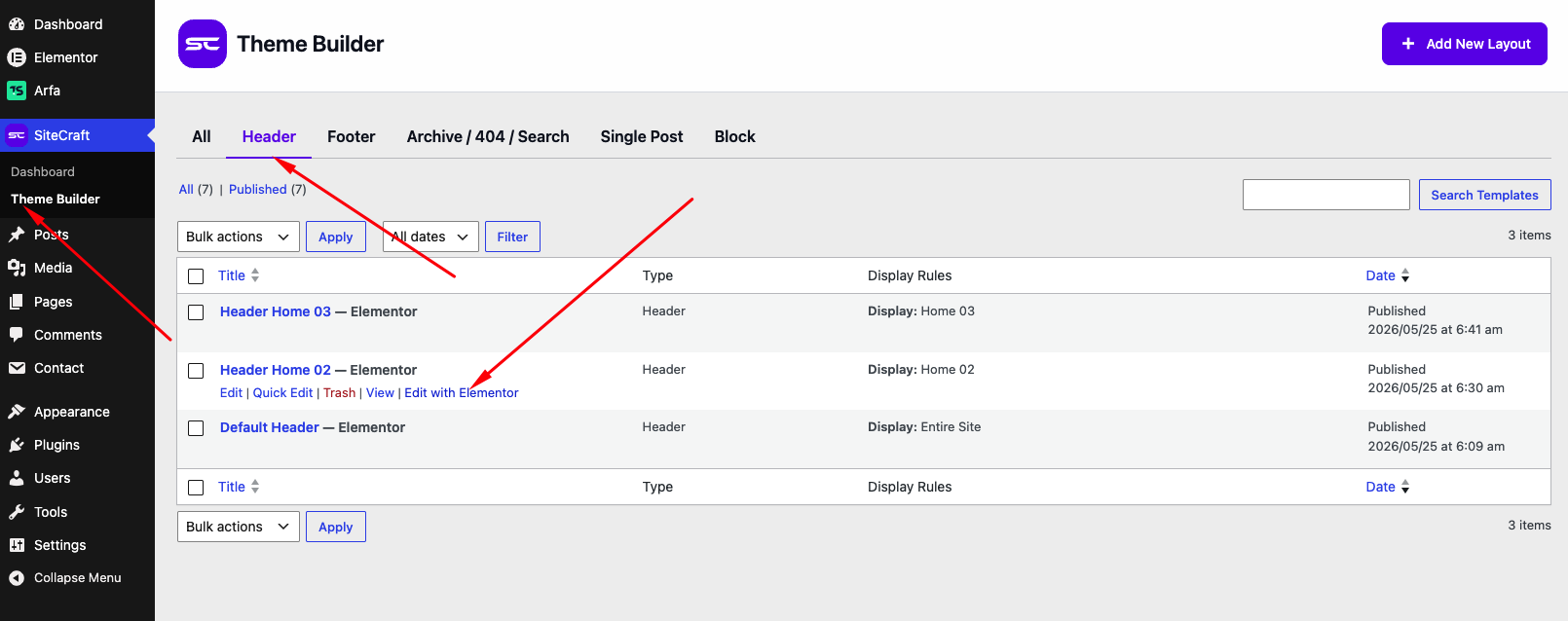Click the sort arrows beside bottom Date header
1568x621 pixels.
pos(1405,487)
